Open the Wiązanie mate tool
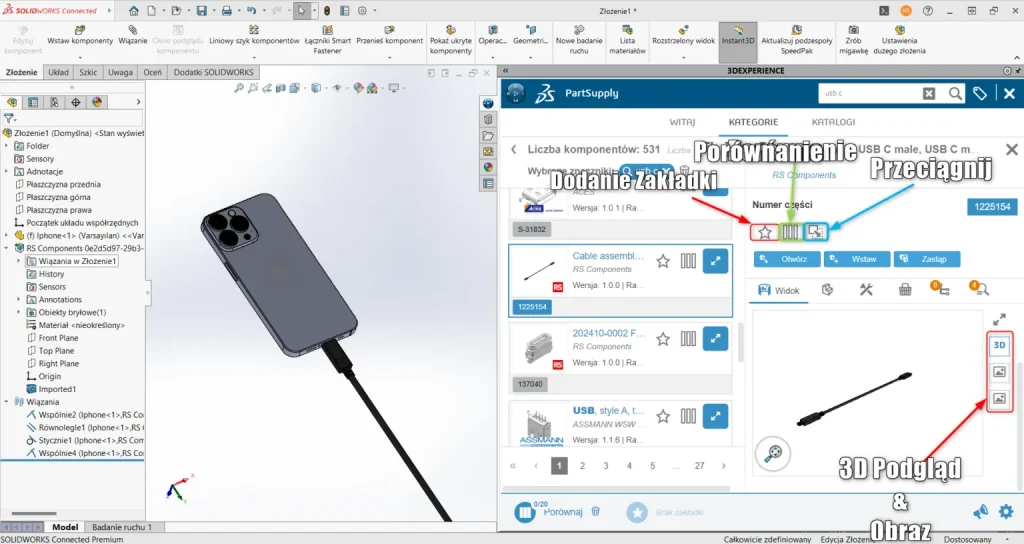The width and height of the screenshot is (1024, 544). [133, 30]
